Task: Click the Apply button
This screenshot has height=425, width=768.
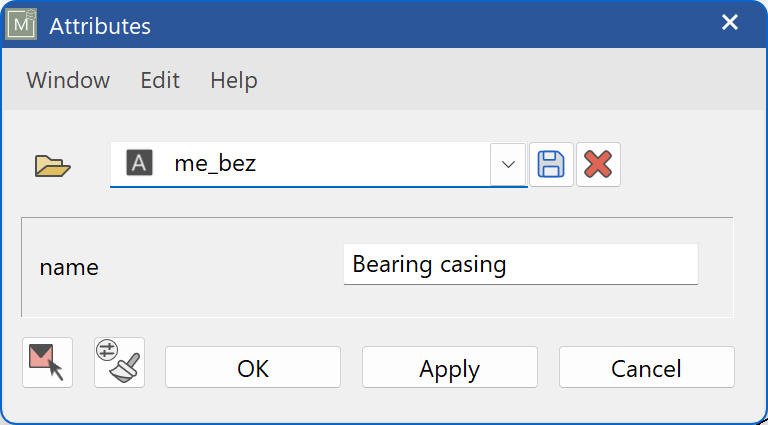Action: 449,368
